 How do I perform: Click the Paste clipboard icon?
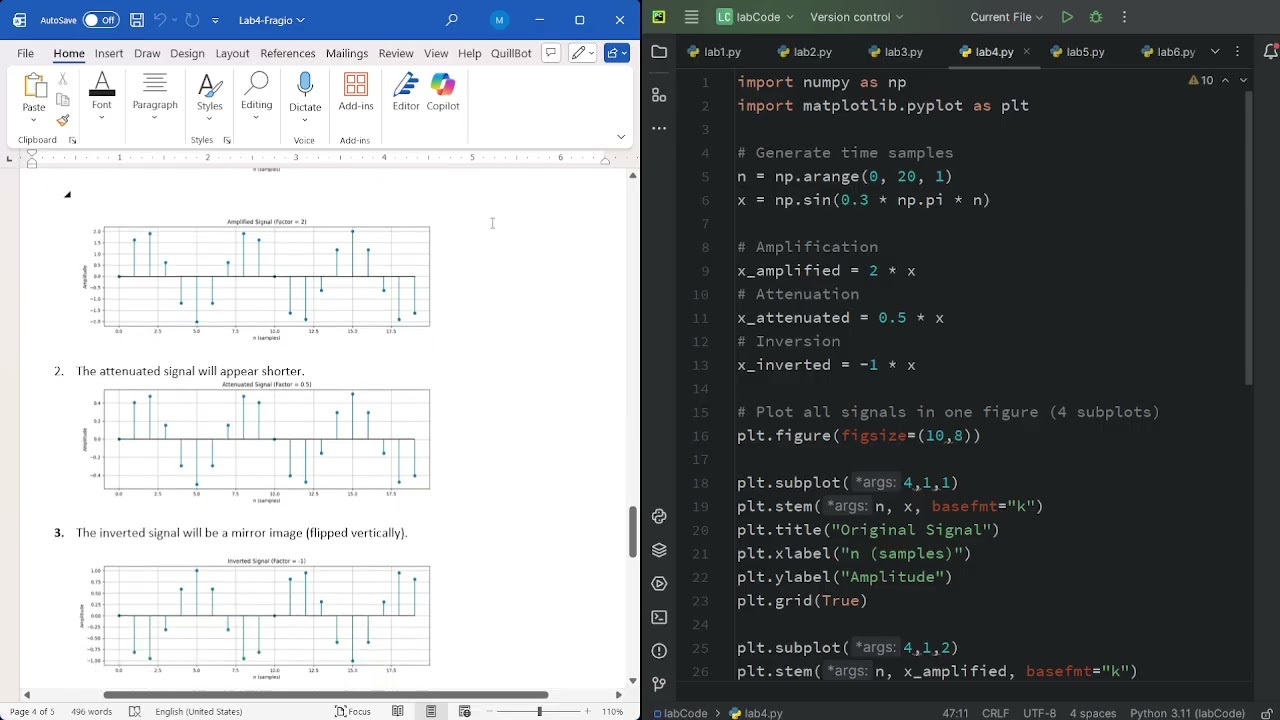tap(34, 87)
